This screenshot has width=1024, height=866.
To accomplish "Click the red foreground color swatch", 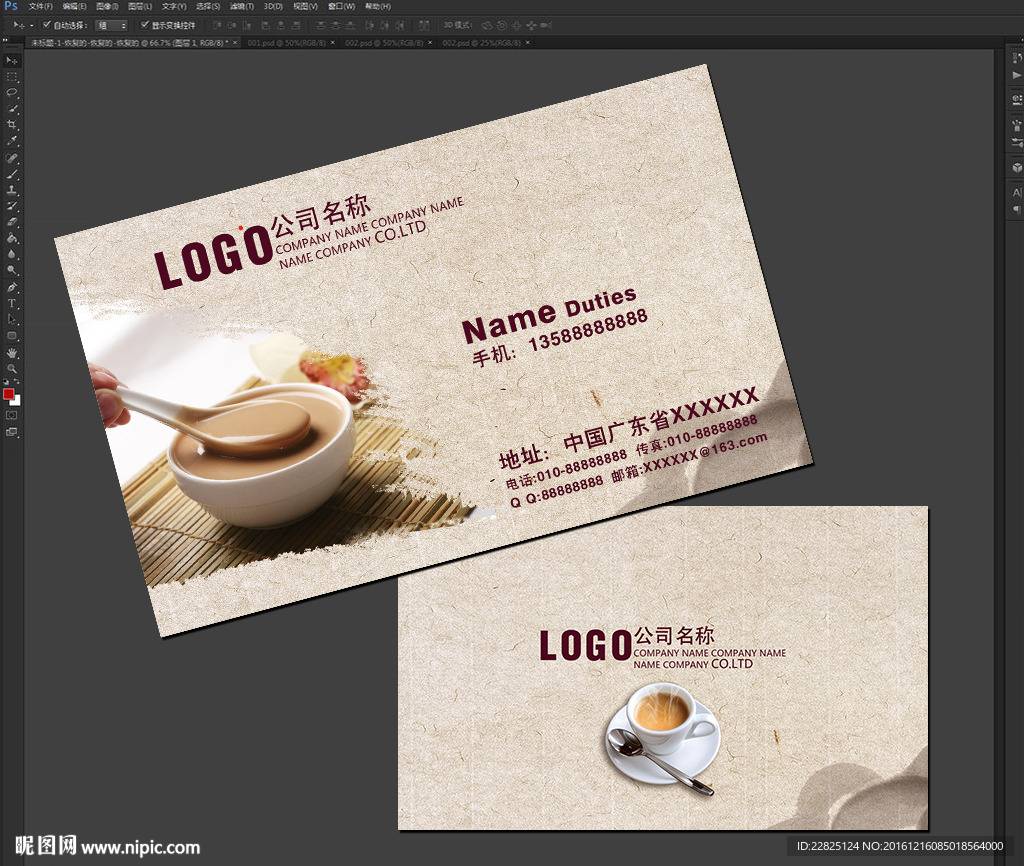I will tap(9, 394).
